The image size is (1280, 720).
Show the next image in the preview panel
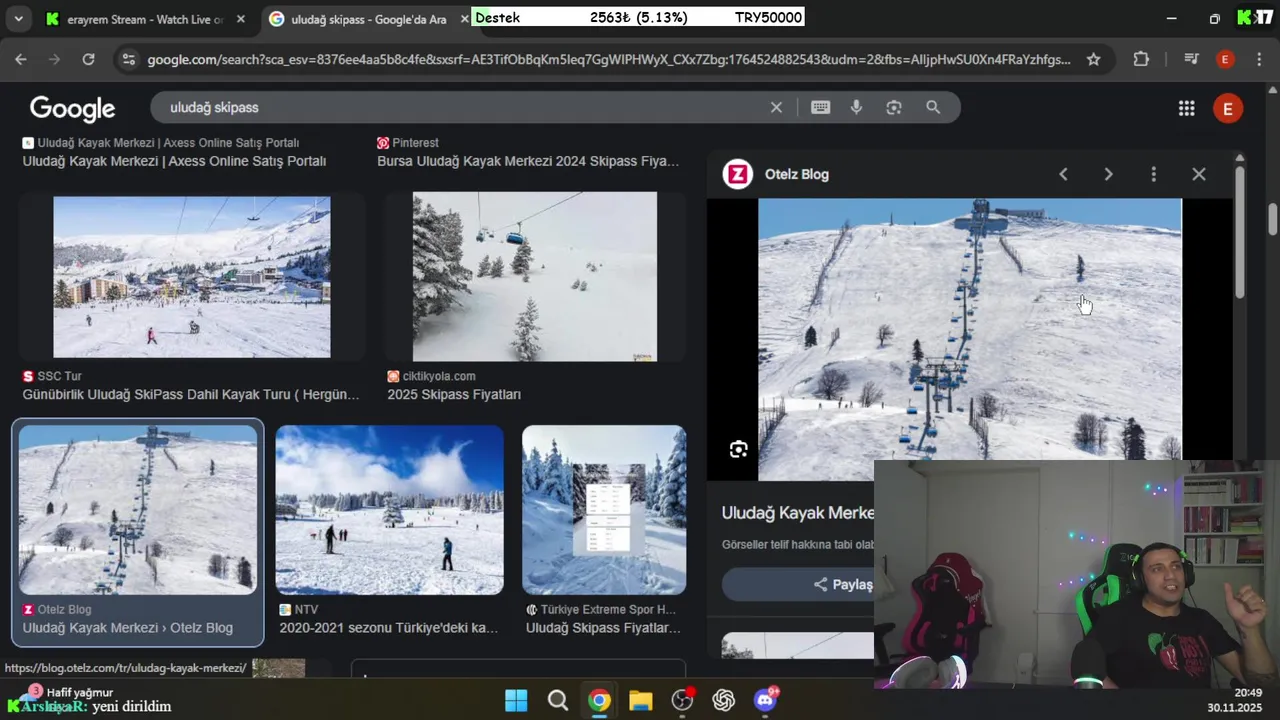pyautogui.click(x=1108, y=174)
